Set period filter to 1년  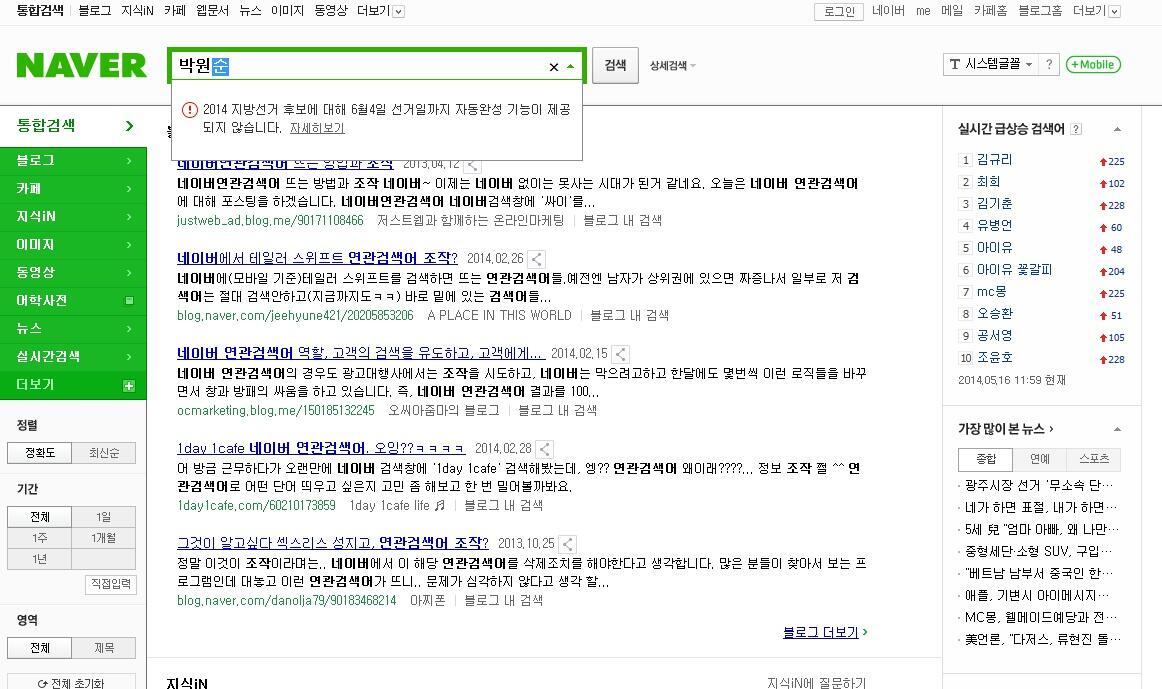click(39, 559)
